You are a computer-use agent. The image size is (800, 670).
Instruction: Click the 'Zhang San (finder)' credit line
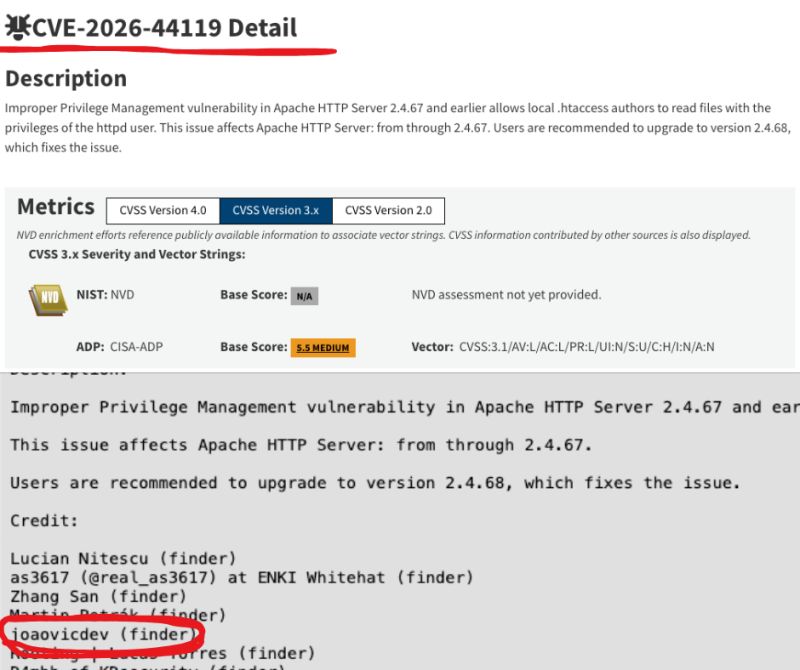(x=98, y=596)
